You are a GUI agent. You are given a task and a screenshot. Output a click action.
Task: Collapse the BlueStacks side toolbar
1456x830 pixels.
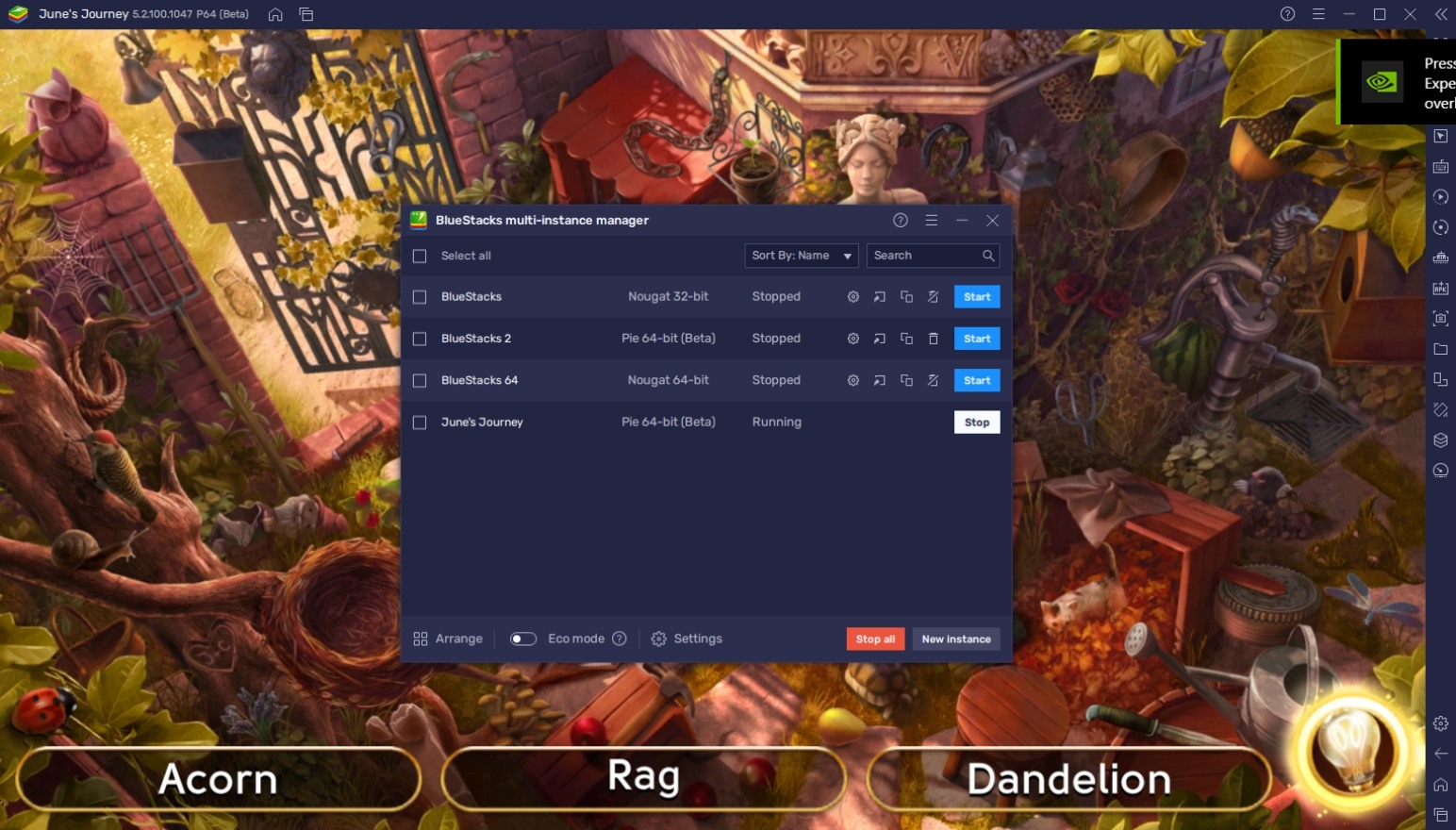(x=1441, y=14)
